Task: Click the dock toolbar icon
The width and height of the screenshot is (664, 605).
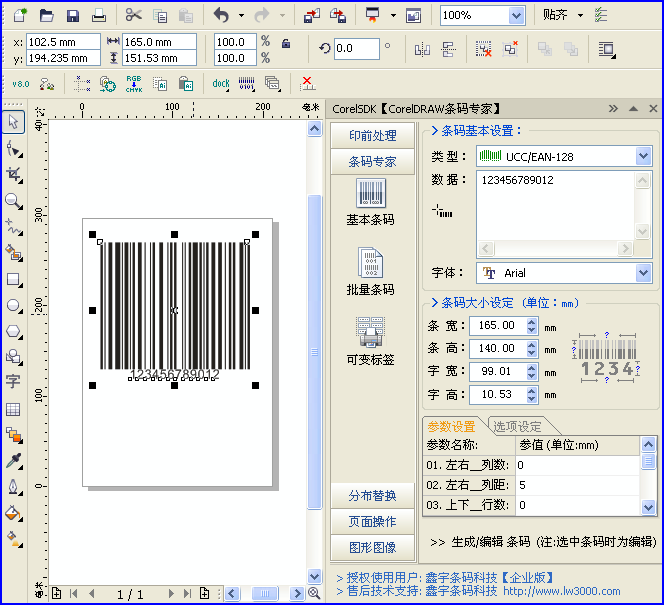Action: [x=221, y=84]
